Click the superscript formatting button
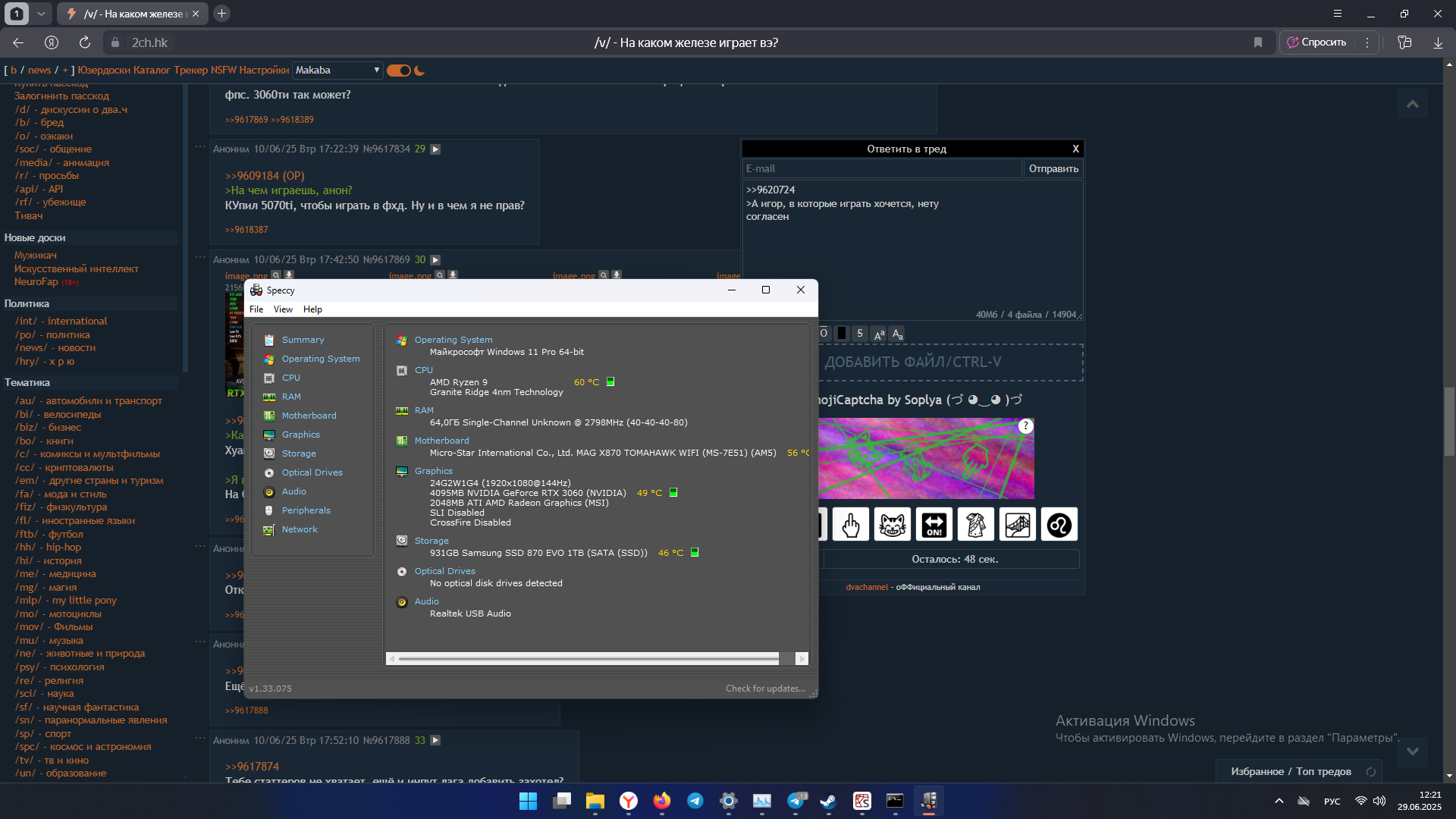 pyautogui.click(x=879, y=334)
